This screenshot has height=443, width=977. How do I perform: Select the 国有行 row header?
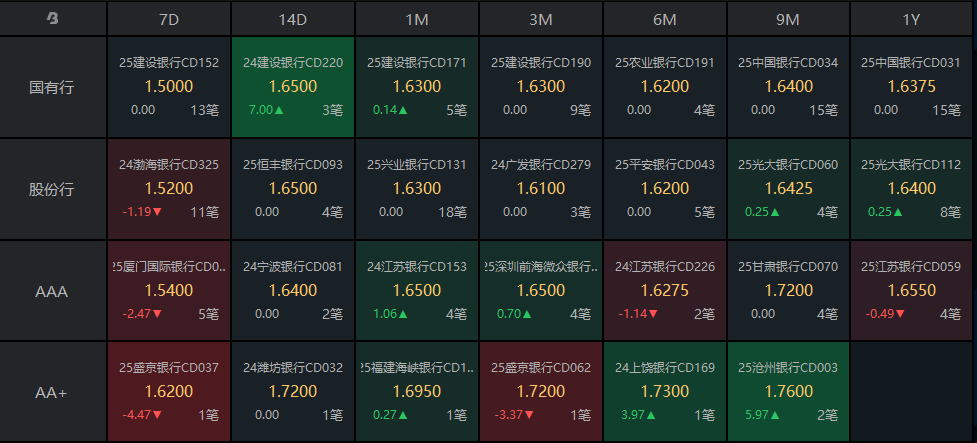click(x=53, y=87)
